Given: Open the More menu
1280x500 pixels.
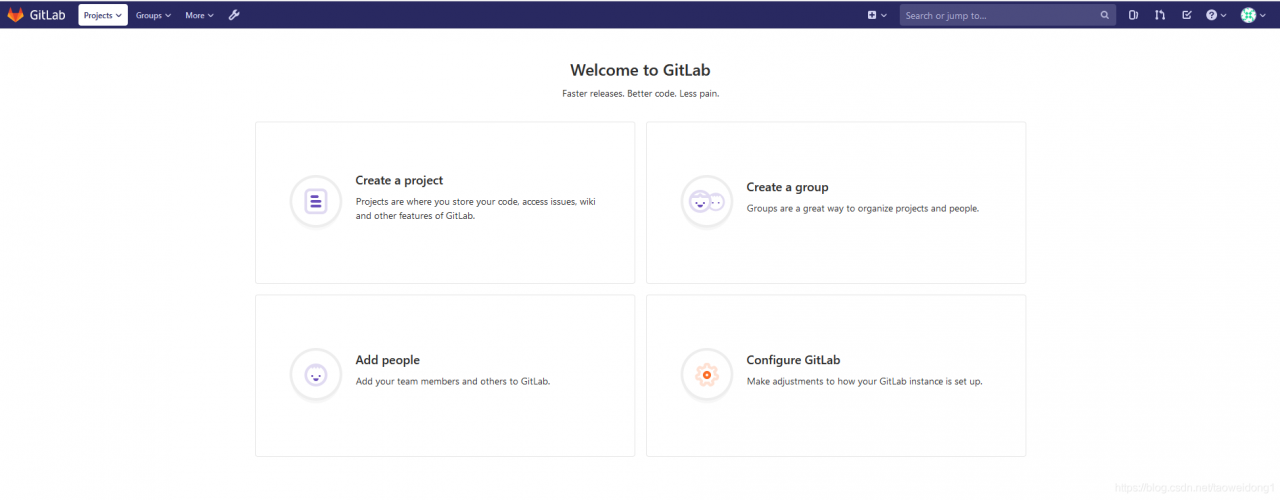Looking at the screenshot, I should click(x=199, y=15).
